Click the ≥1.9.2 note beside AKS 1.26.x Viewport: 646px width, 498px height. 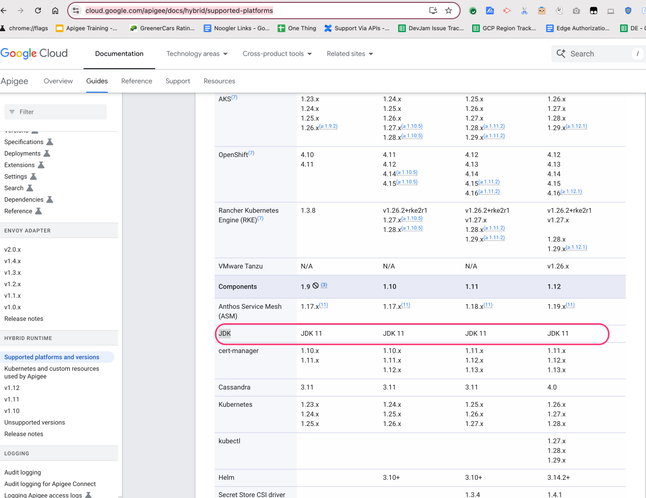328,126
